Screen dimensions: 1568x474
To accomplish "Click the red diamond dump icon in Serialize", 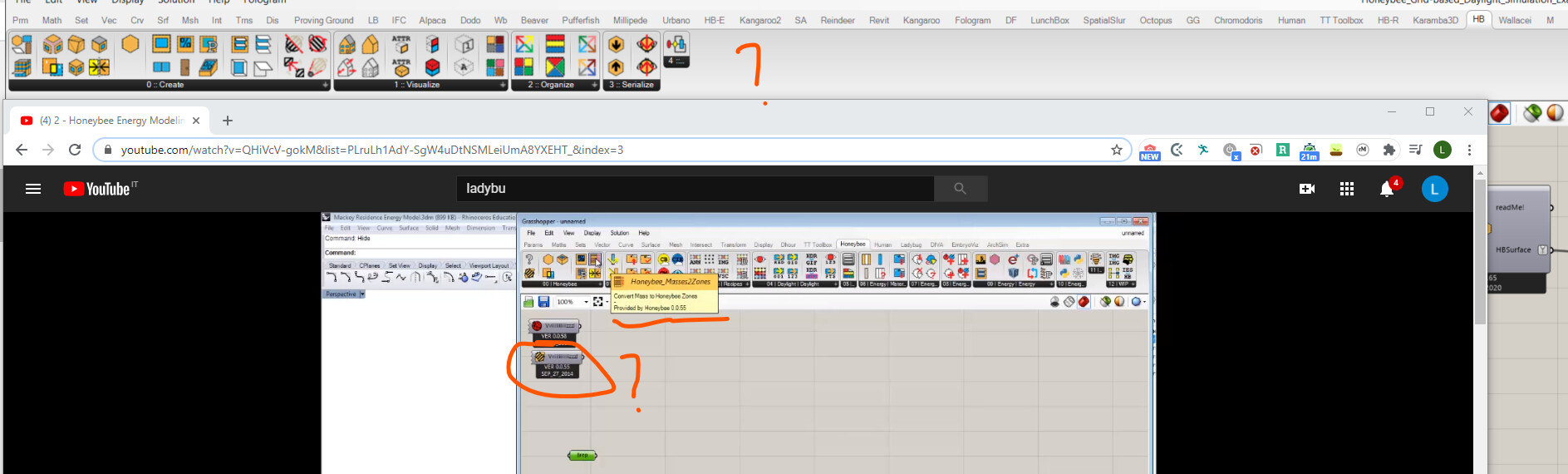I will pos(646,43).
